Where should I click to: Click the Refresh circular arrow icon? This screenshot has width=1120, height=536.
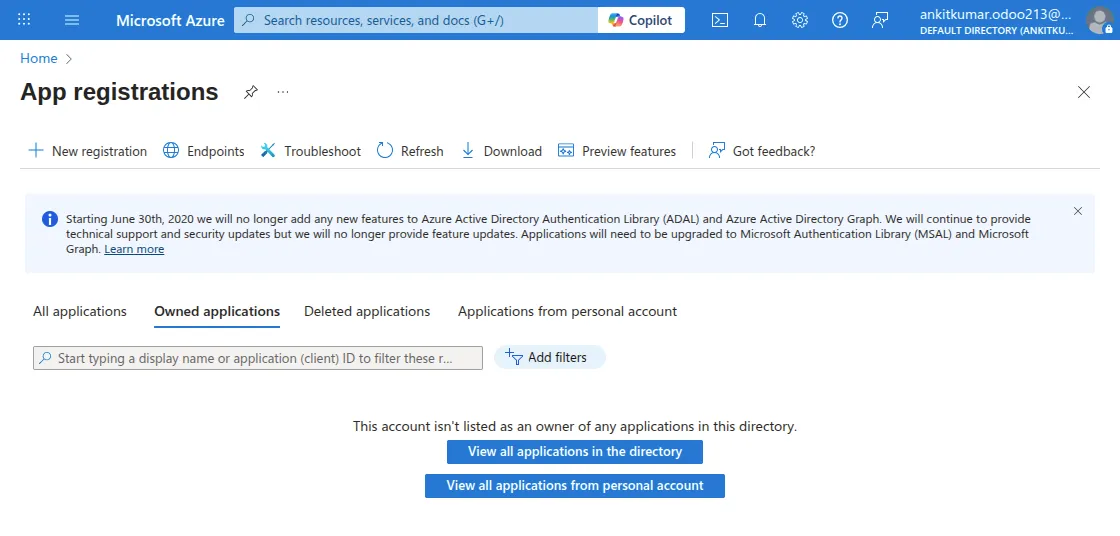385,151
